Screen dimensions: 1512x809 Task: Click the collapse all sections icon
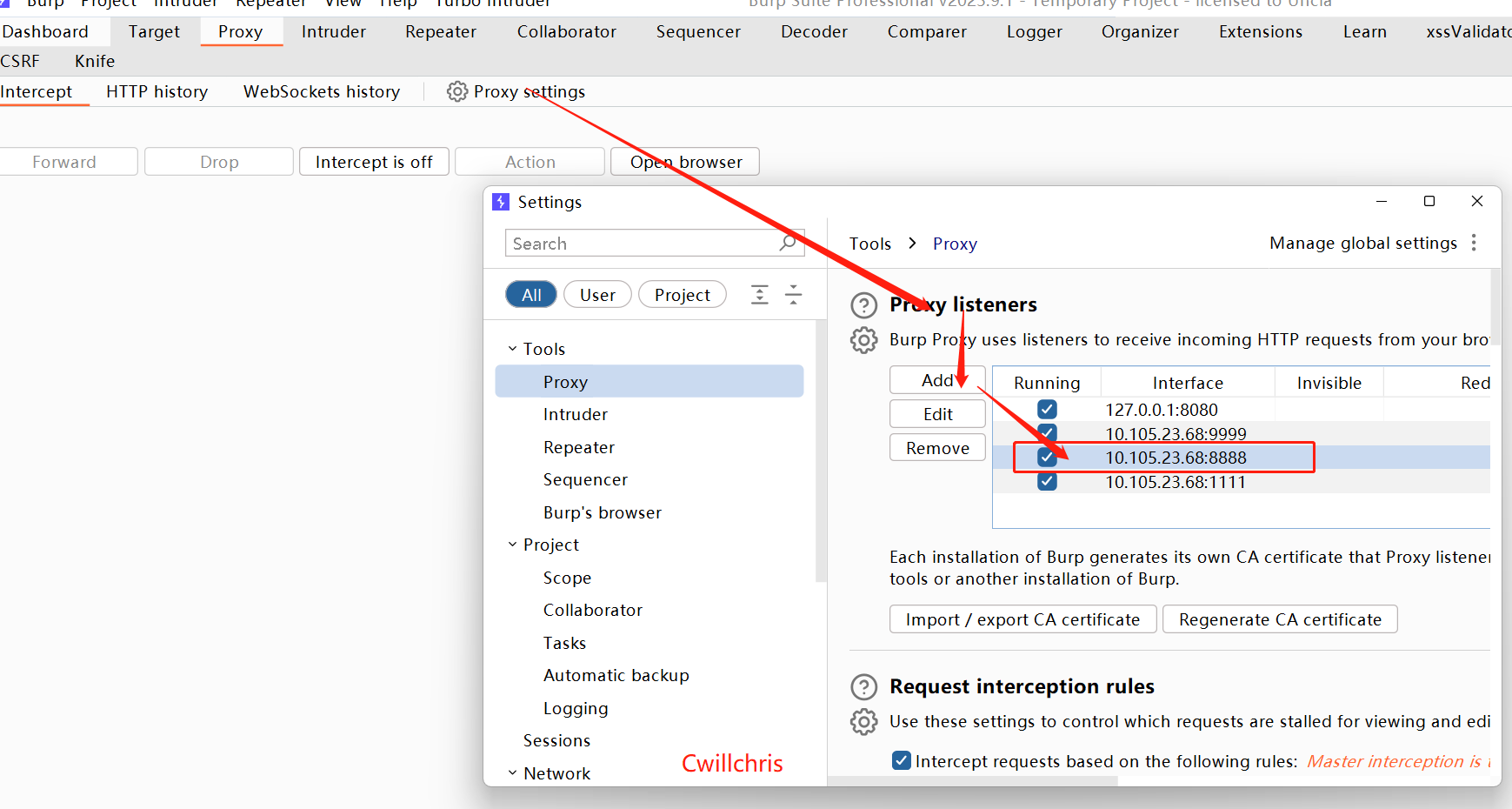(x=793, y=295)
